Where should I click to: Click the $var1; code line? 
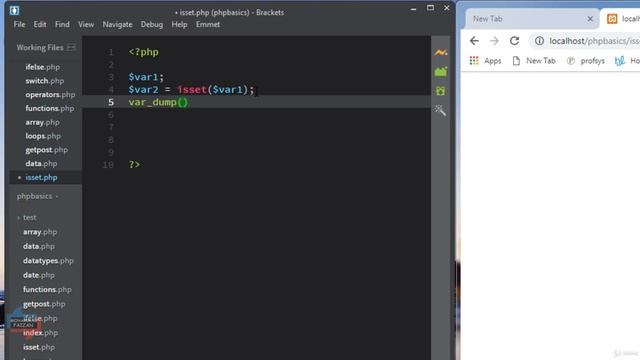(x=146, y=77)
